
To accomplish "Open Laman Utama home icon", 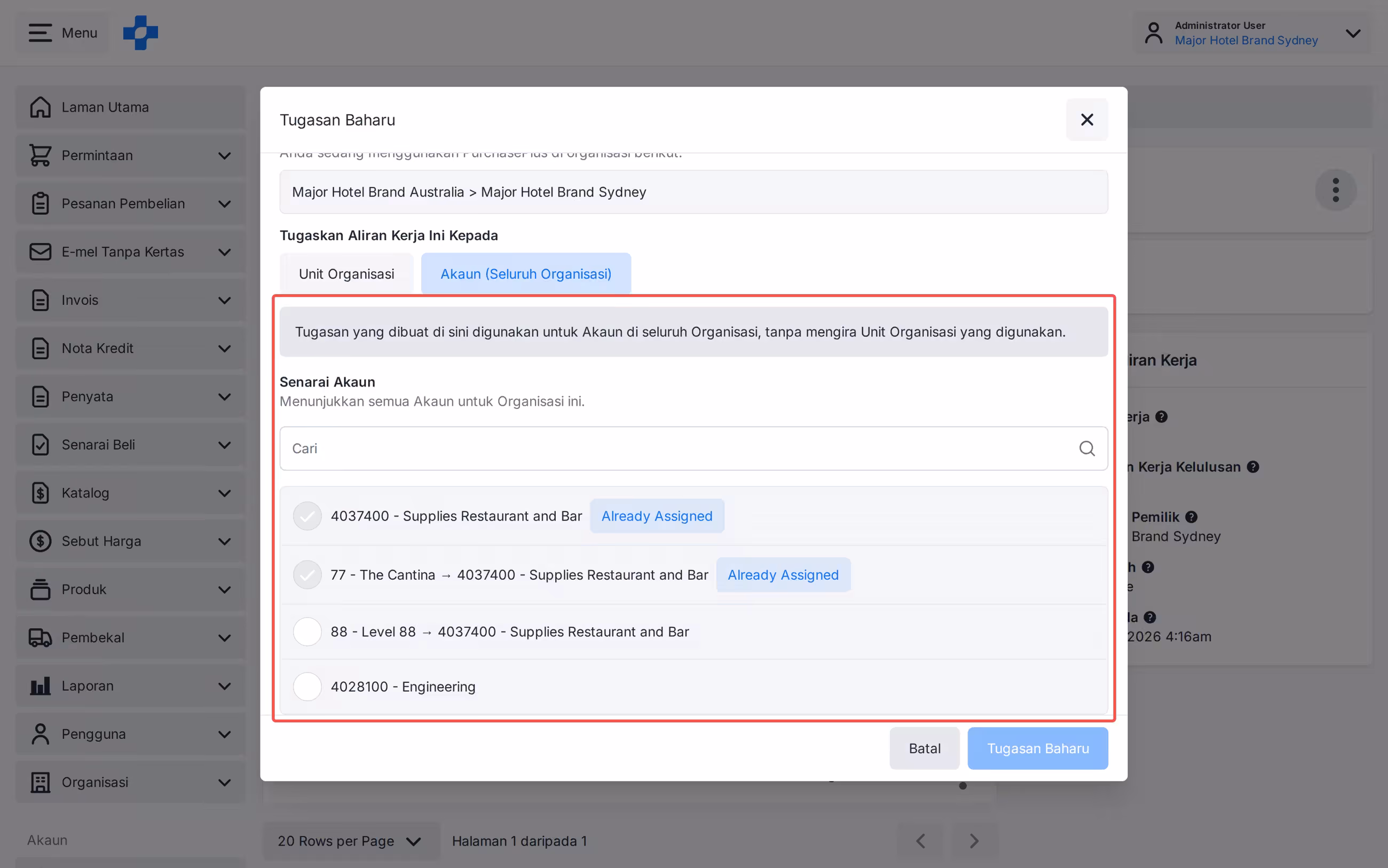I will coord(40,107).
